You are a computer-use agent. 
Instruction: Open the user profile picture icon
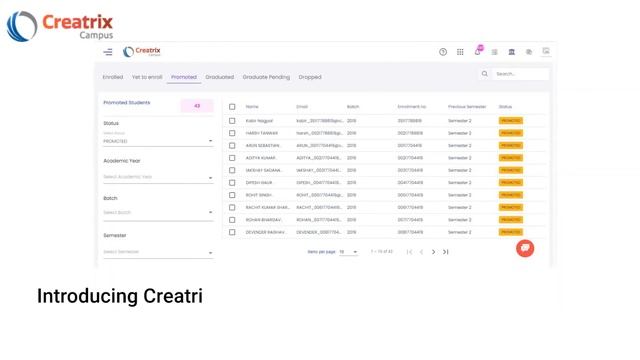(x=546, y=51)
